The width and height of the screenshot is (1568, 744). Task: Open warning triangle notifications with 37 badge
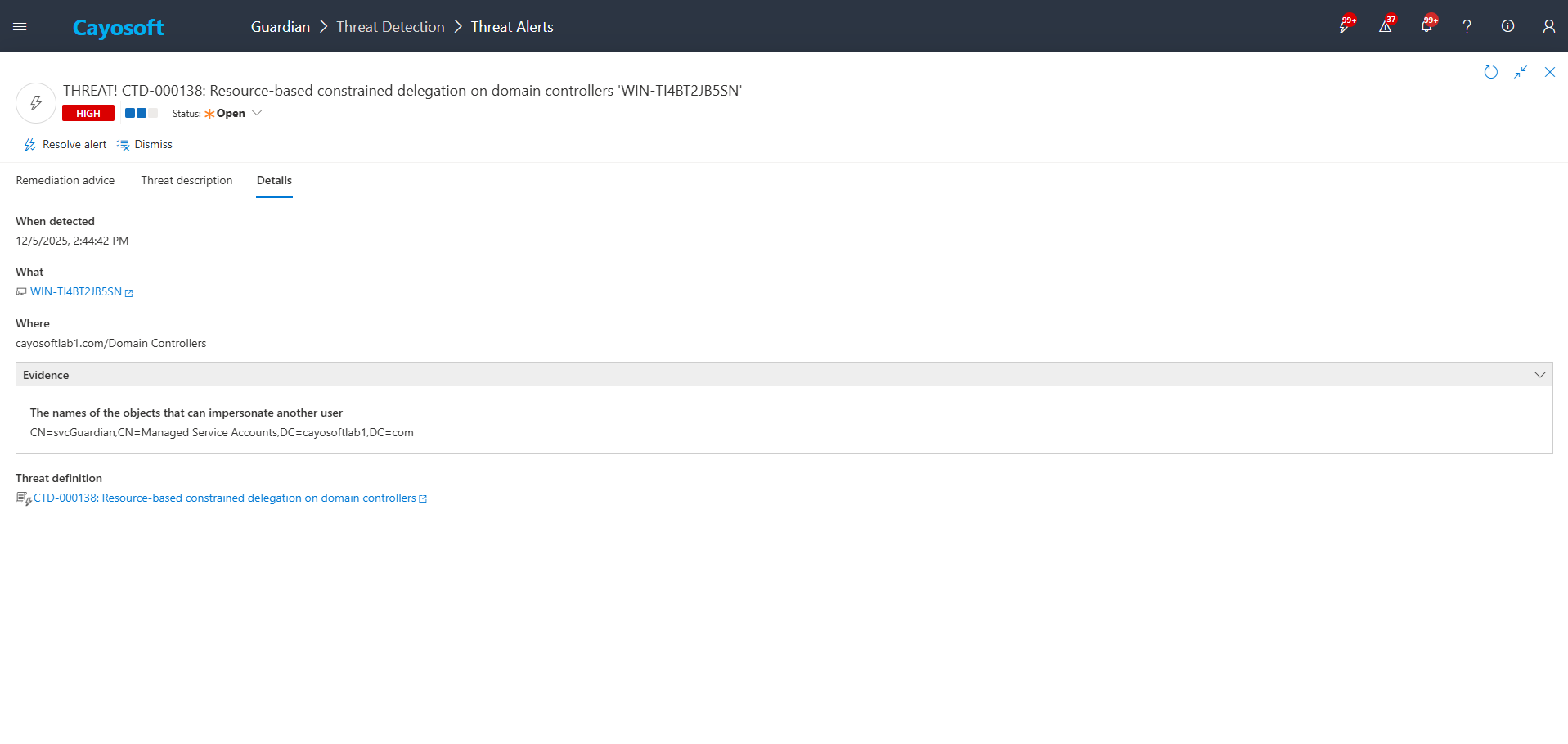(x=1385, y=27)
